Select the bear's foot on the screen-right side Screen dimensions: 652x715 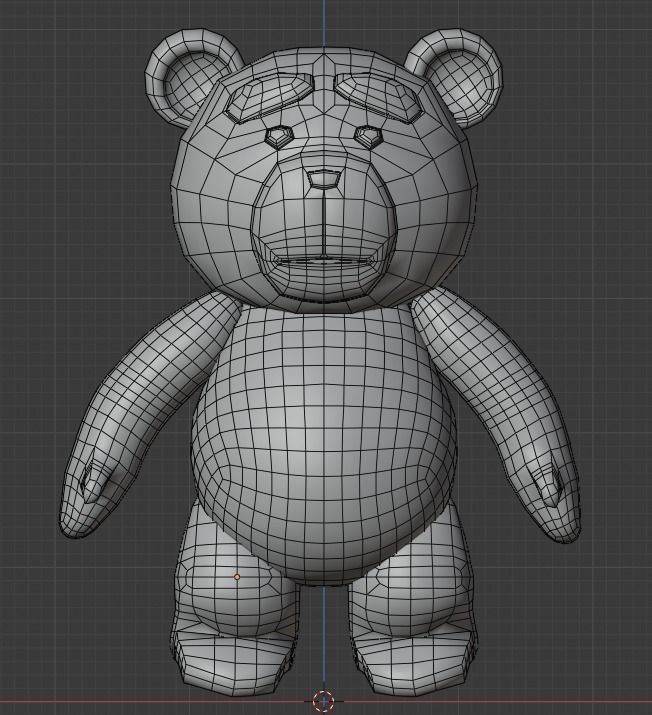[415, 661]
